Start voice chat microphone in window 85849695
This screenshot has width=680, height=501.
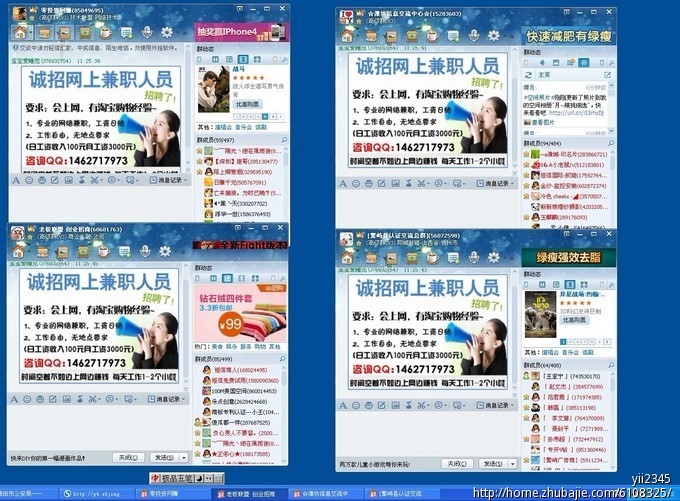click(147, 32)
